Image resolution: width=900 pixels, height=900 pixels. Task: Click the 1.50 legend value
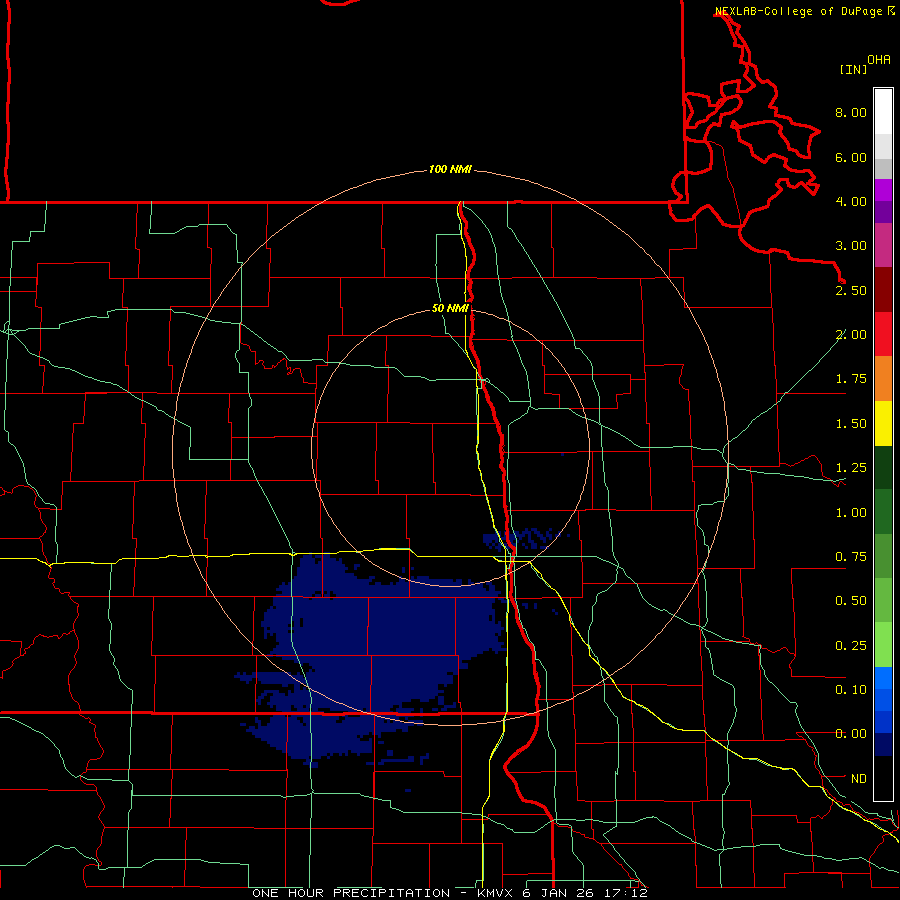[851, 424]
